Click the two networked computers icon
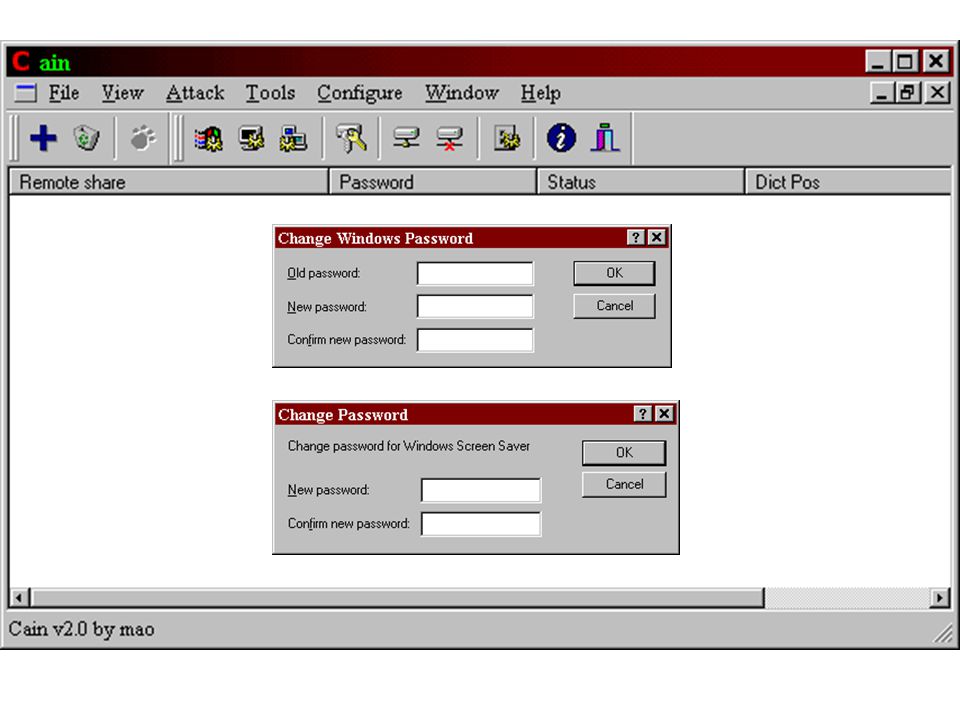Screen dimensions: 960x720 [x=293, y=138]
